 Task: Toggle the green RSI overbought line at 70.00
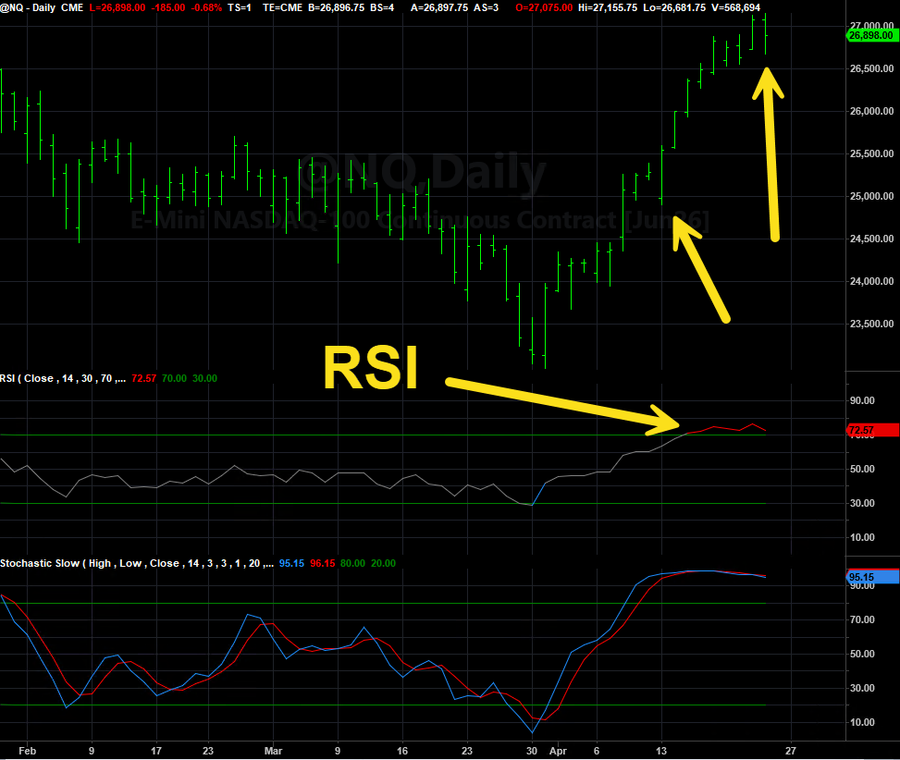tap(400, 434)
